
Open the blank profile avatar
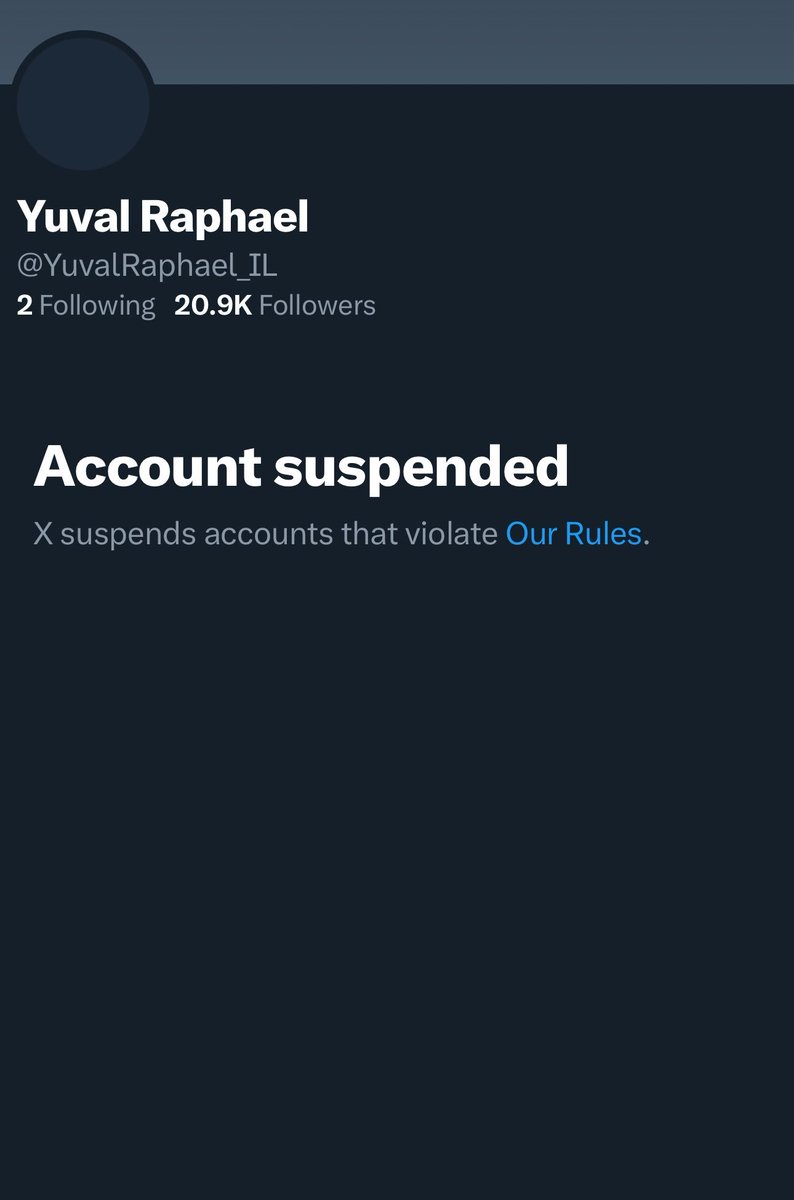(x=84, y=103)
